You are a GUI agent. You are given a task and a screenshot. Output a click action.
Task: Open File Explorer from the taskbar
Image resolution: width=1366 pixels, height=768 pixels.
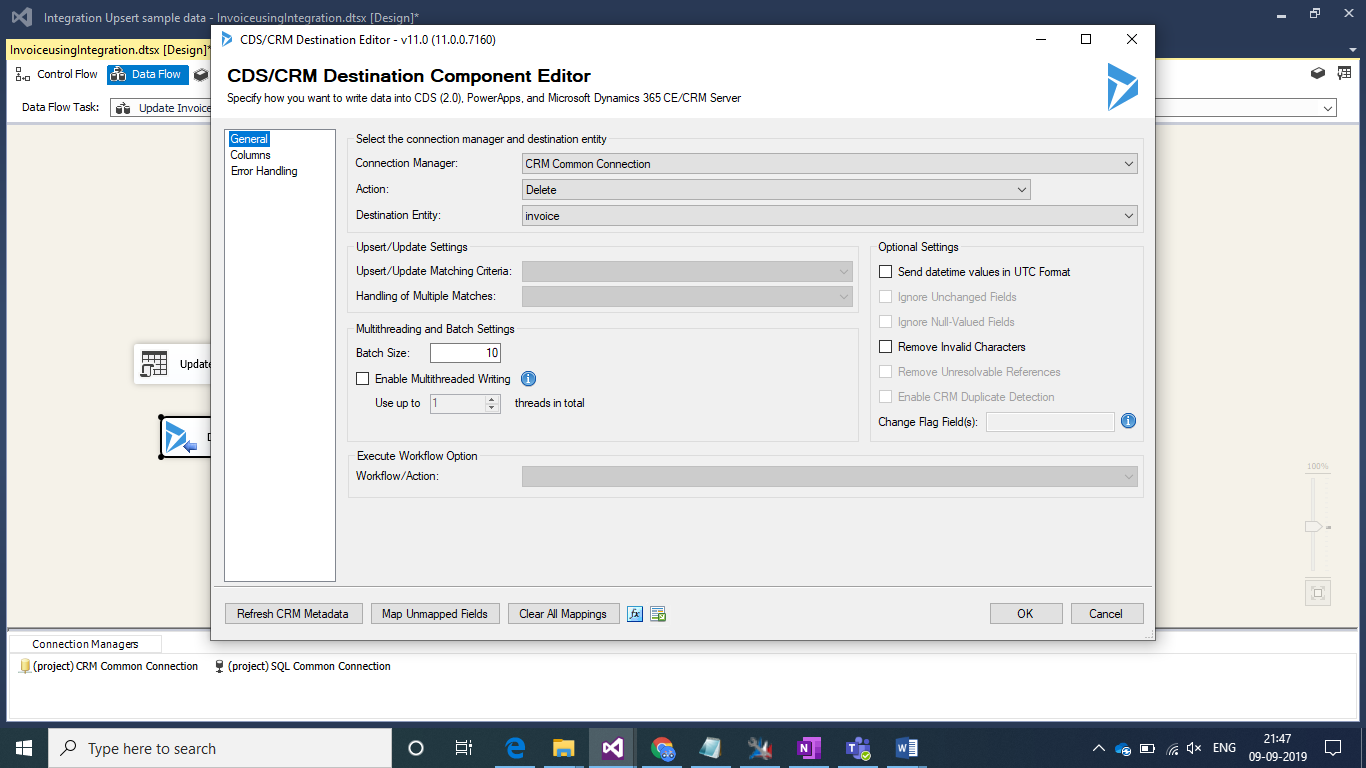click(x=564, y=748)
